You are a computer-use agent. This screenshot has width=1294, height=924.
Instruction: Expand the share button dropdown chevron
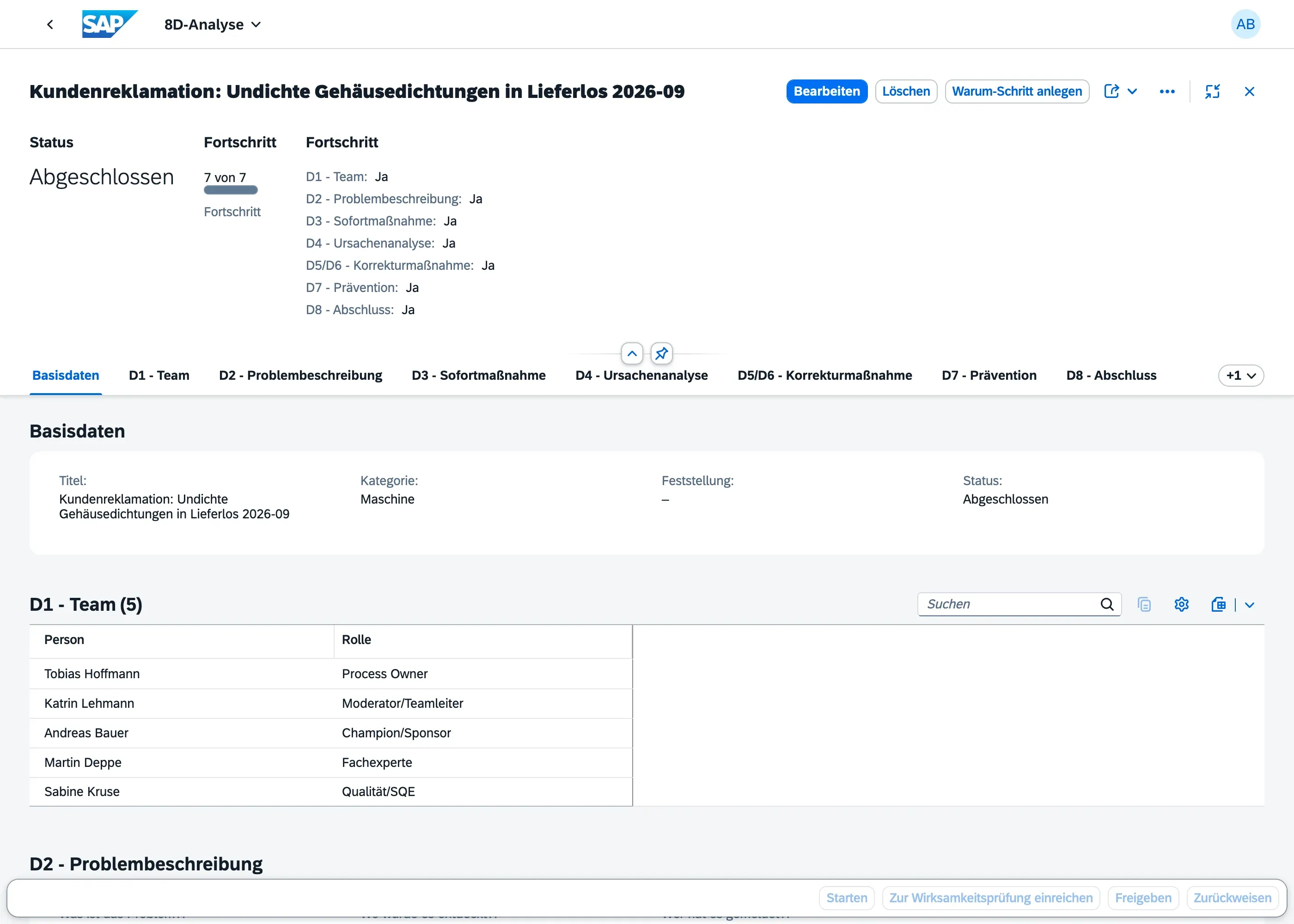coord(1132,91)
